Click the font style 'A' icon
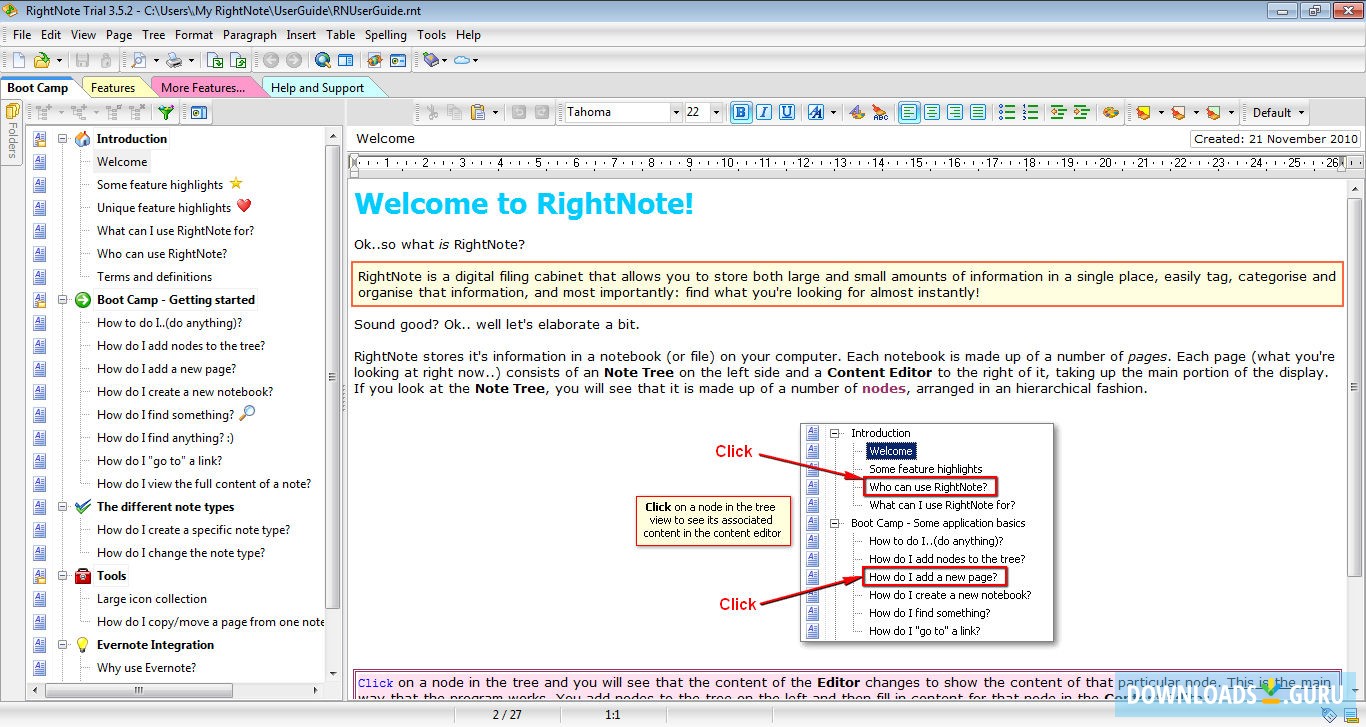The height and width of the screenshot is (727, 1366). (816, 112)
